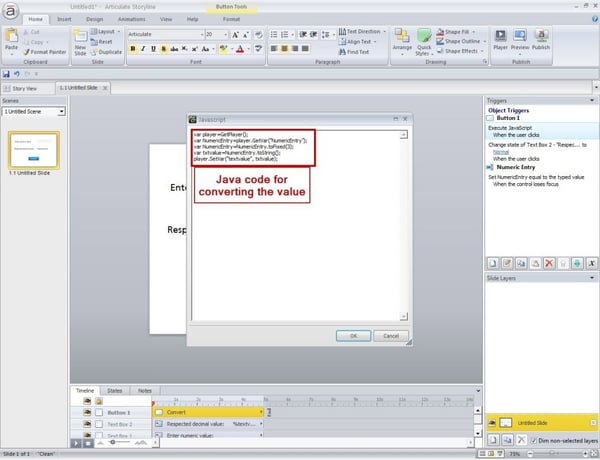Viewport: 600px width, 460px height.
Task: Increase the font size
Action: click(x=235, y=35)
